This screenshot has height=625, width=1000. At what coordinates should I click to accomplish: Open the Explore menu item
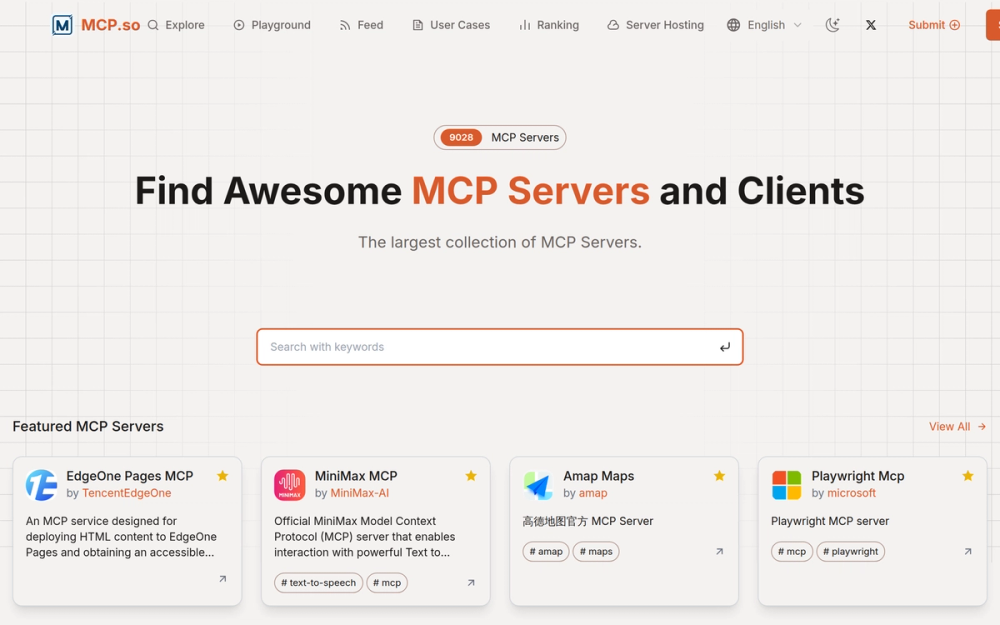[176, 25]
